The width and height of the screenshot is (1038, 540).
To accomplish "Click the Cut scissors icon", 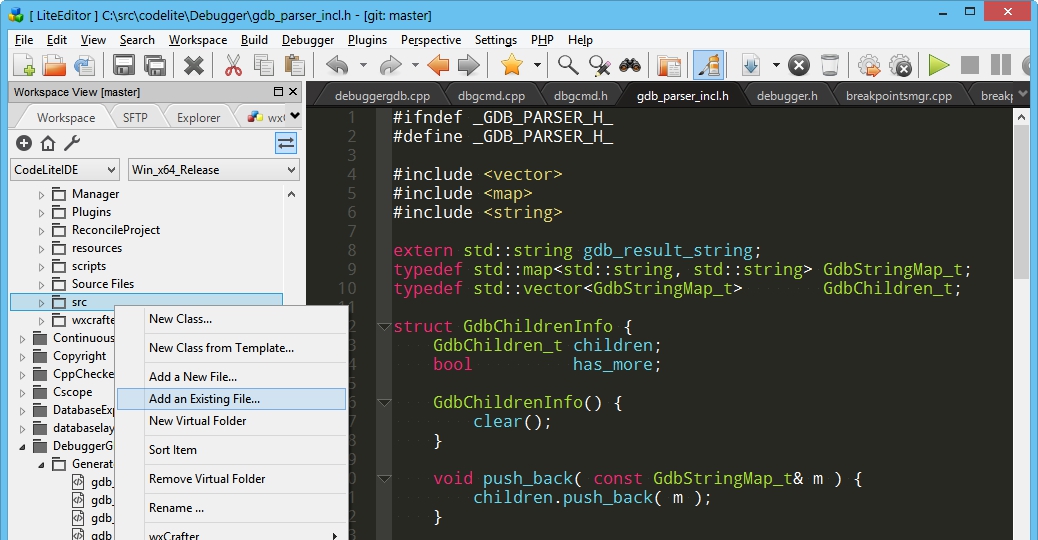I will click(232, 66).
